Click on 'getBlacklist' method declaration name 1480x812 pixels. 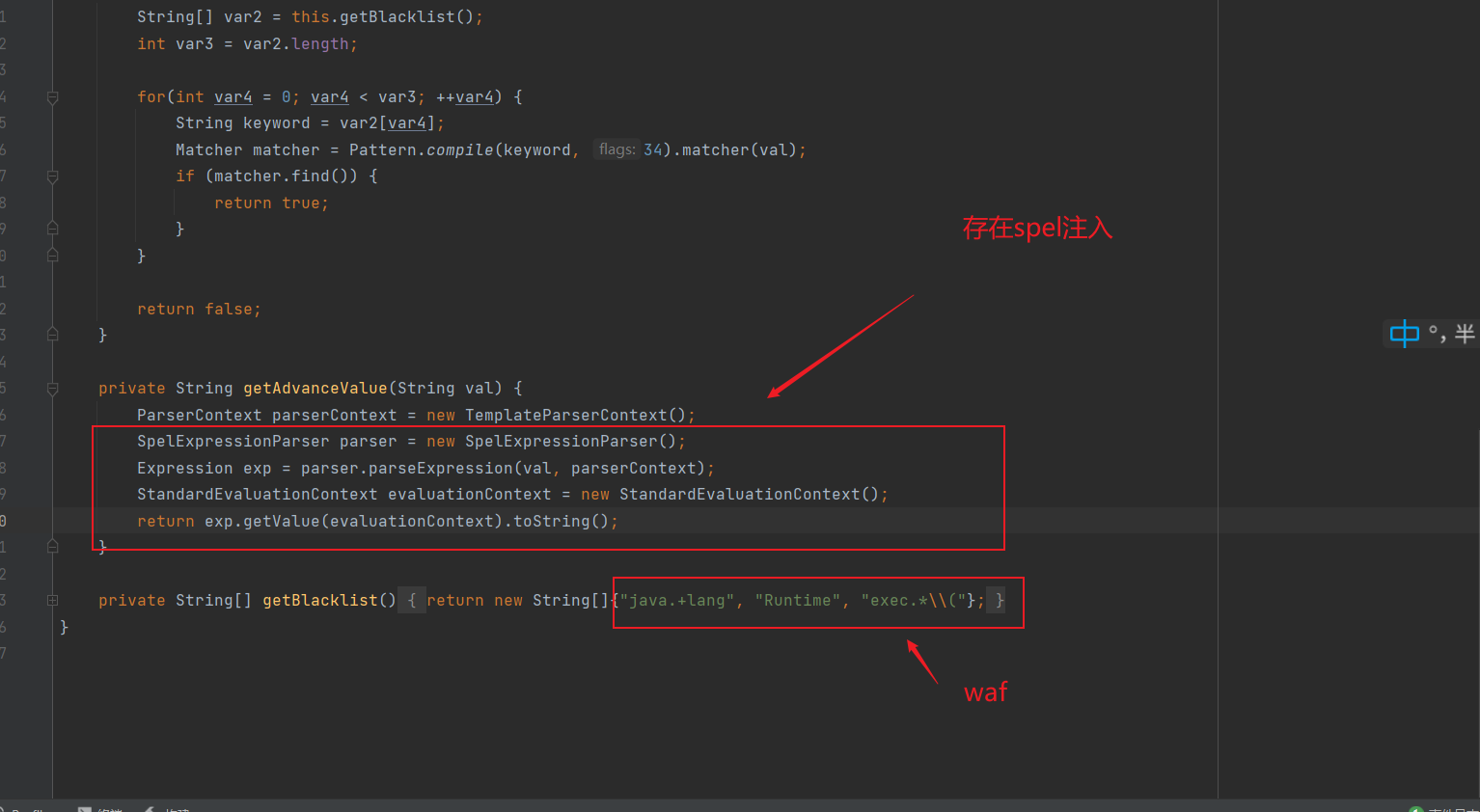320,600
